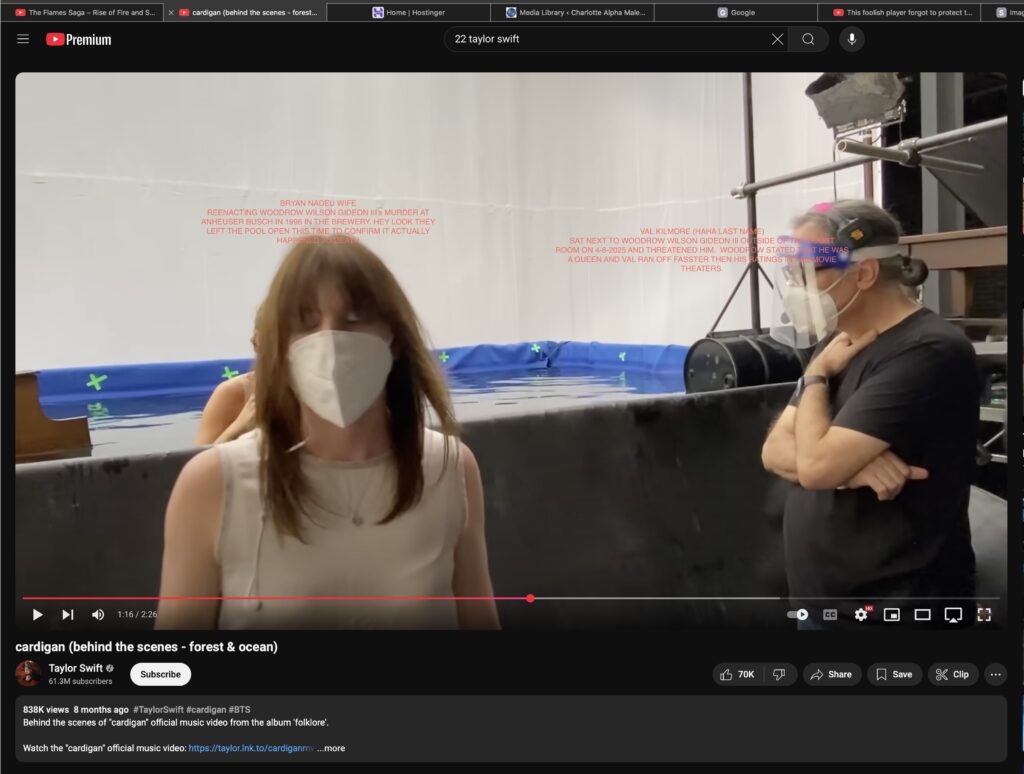The height and width of the screenshot is (774, 1024).
Task: Click the 61.3M subscribers text
Action: (80, 681)
